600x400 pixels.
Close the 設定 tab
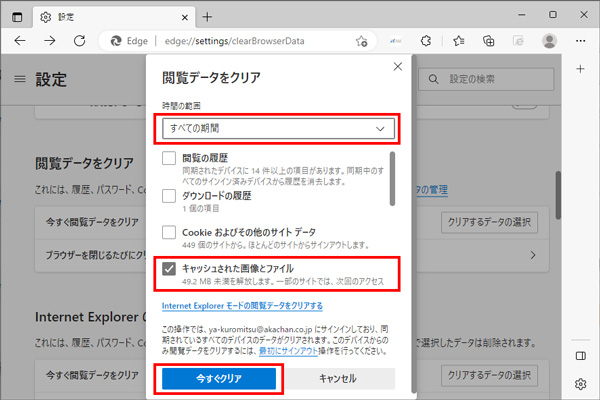[x=184, y=17]
